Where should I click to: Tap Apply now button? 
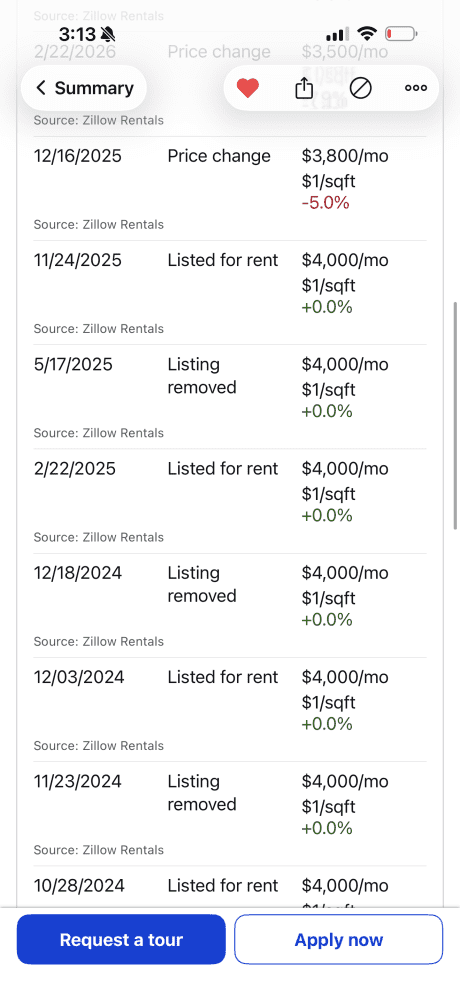338,939
